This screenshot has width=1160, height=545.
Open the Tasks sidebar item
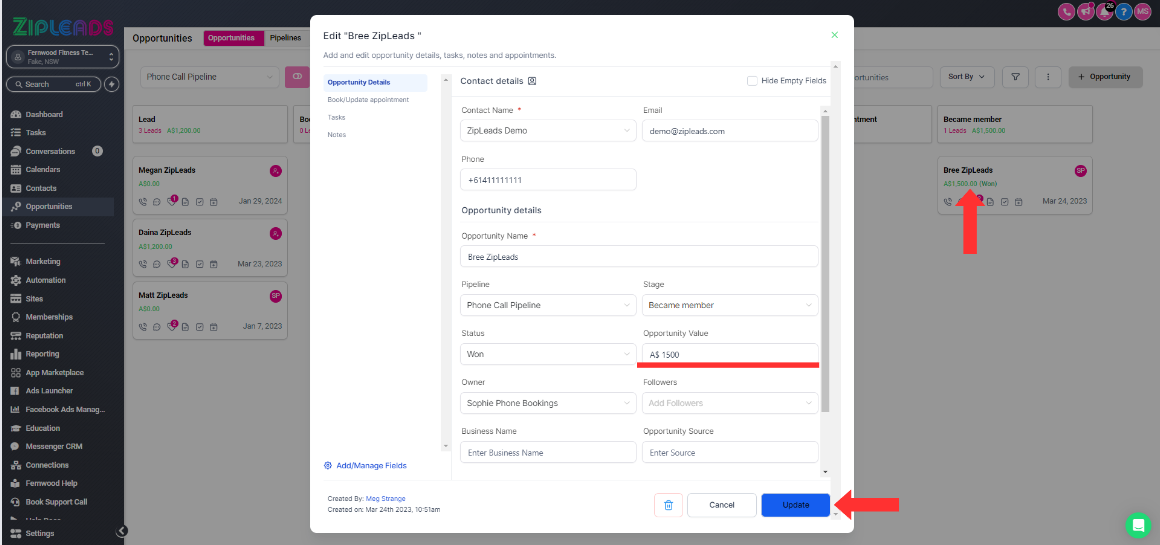(36, 132)
